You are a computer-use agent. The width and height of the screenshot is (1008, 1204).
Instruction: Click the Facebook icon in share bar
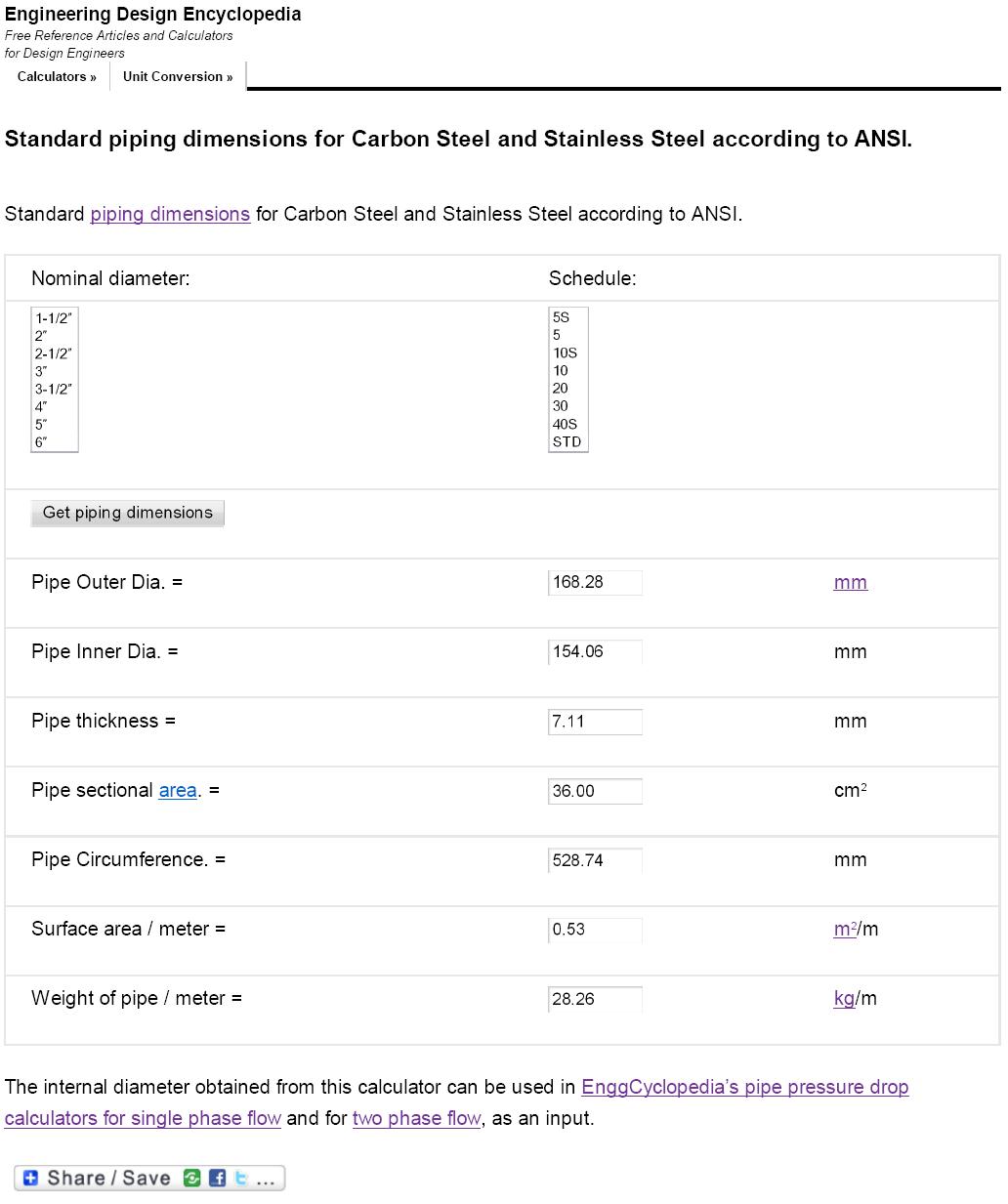click(217, 1179)
